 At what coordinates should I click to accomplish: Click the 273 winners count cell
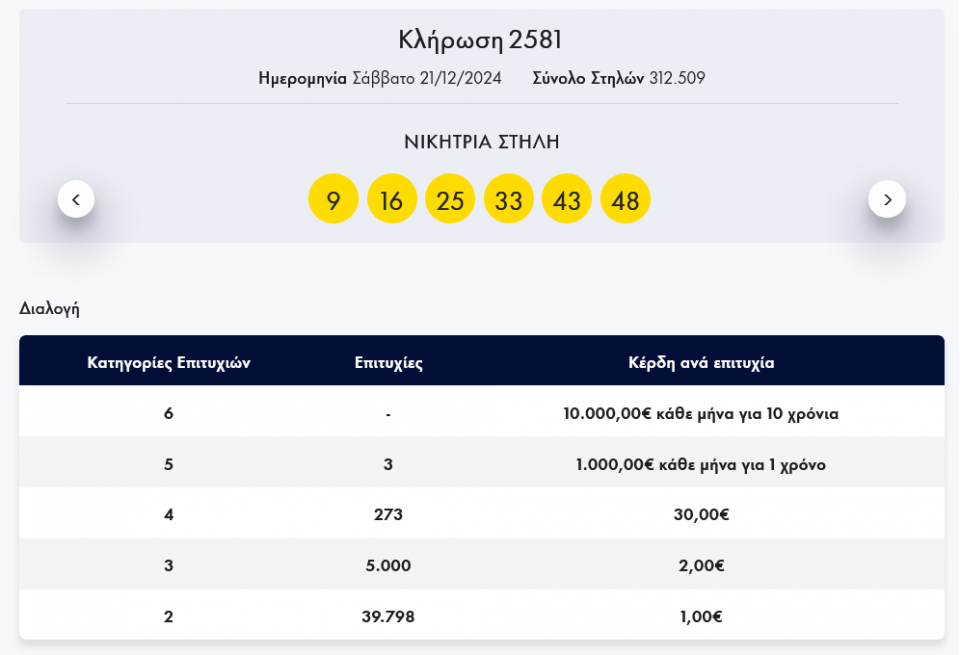click(x=388, y=515)
